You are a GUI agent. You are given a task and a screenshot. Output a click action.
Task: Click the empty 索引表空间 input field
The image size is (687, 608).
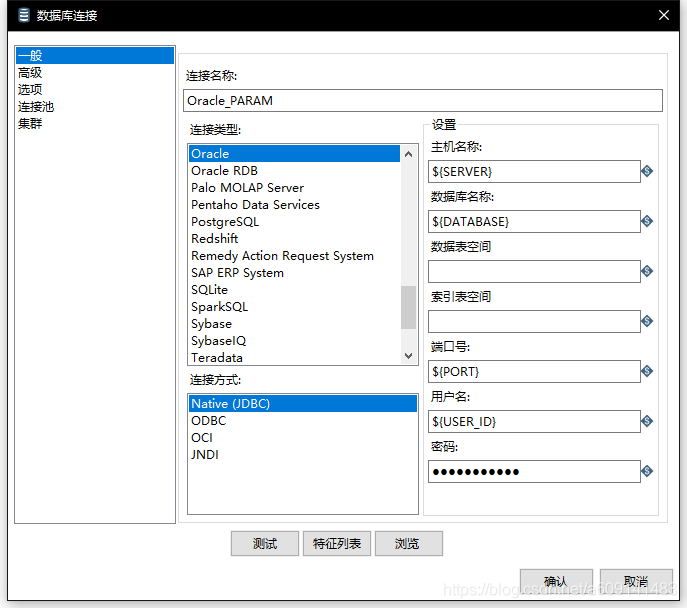(x=534, y=321)
